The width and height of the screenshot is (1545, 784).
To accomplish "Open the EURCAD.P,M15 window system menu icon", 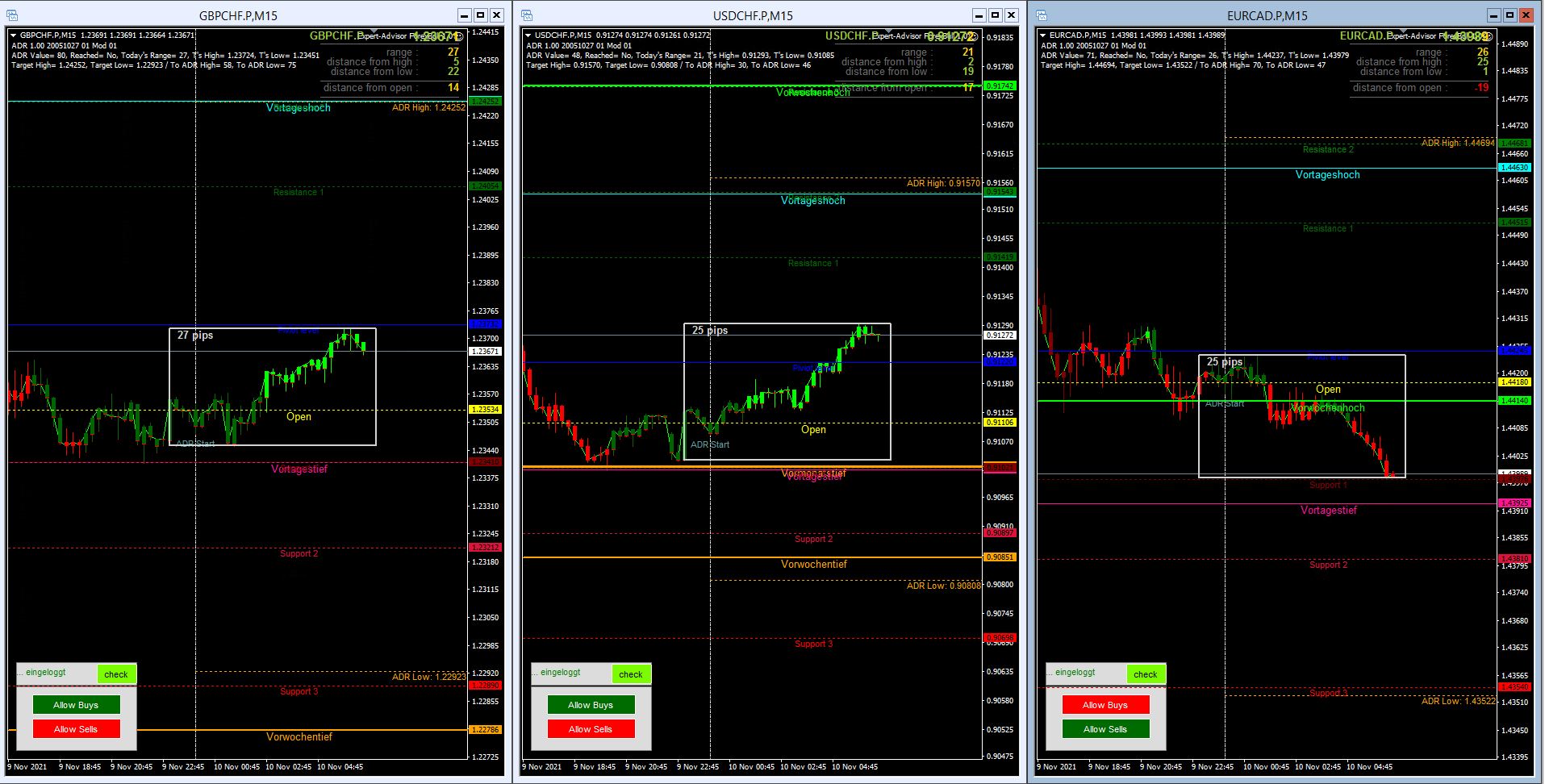I will tap(1042, 15).
